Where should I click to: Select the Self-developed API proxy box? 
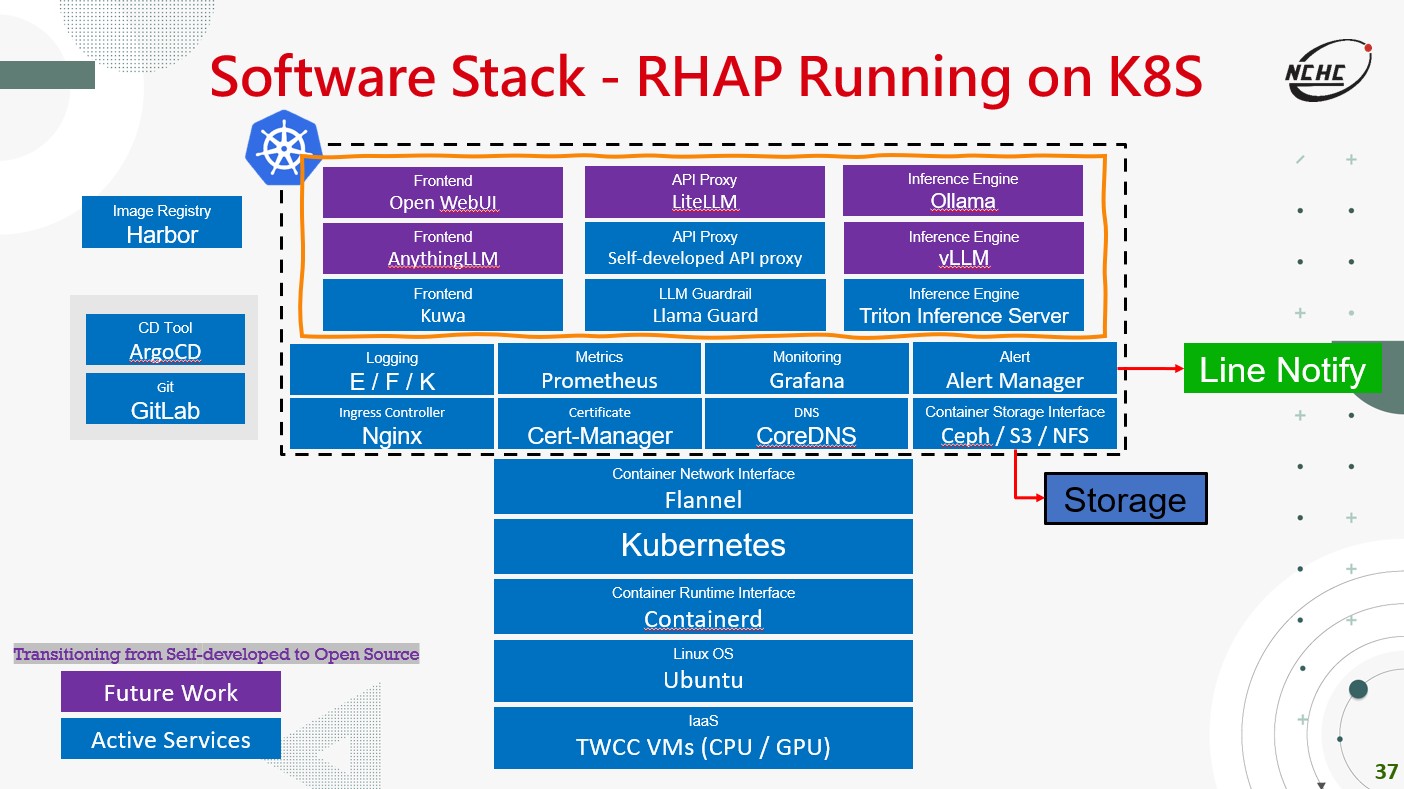(705, 248)
